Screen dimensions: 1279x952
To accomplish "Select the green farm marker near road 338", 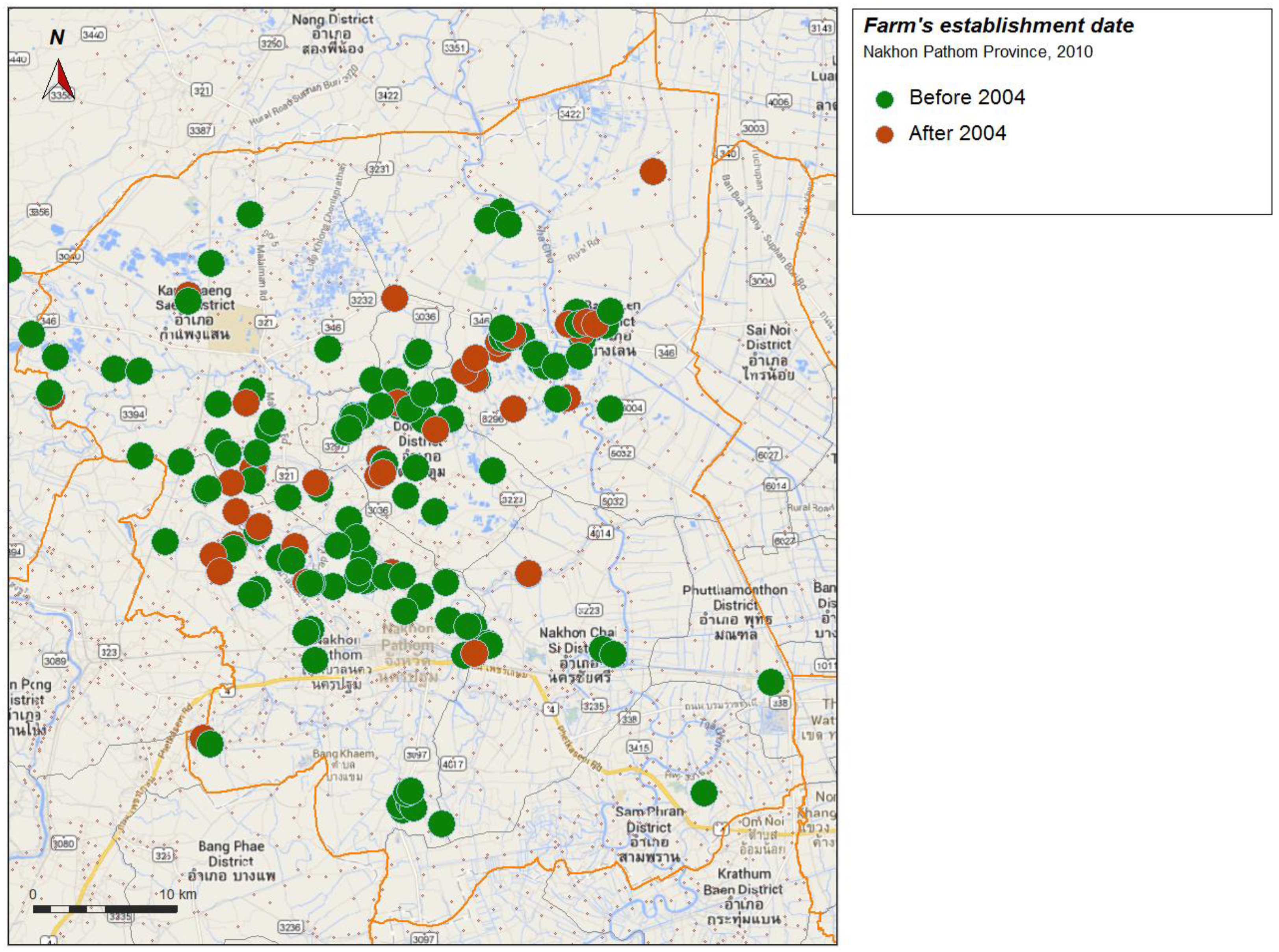I will pos(770,682).
